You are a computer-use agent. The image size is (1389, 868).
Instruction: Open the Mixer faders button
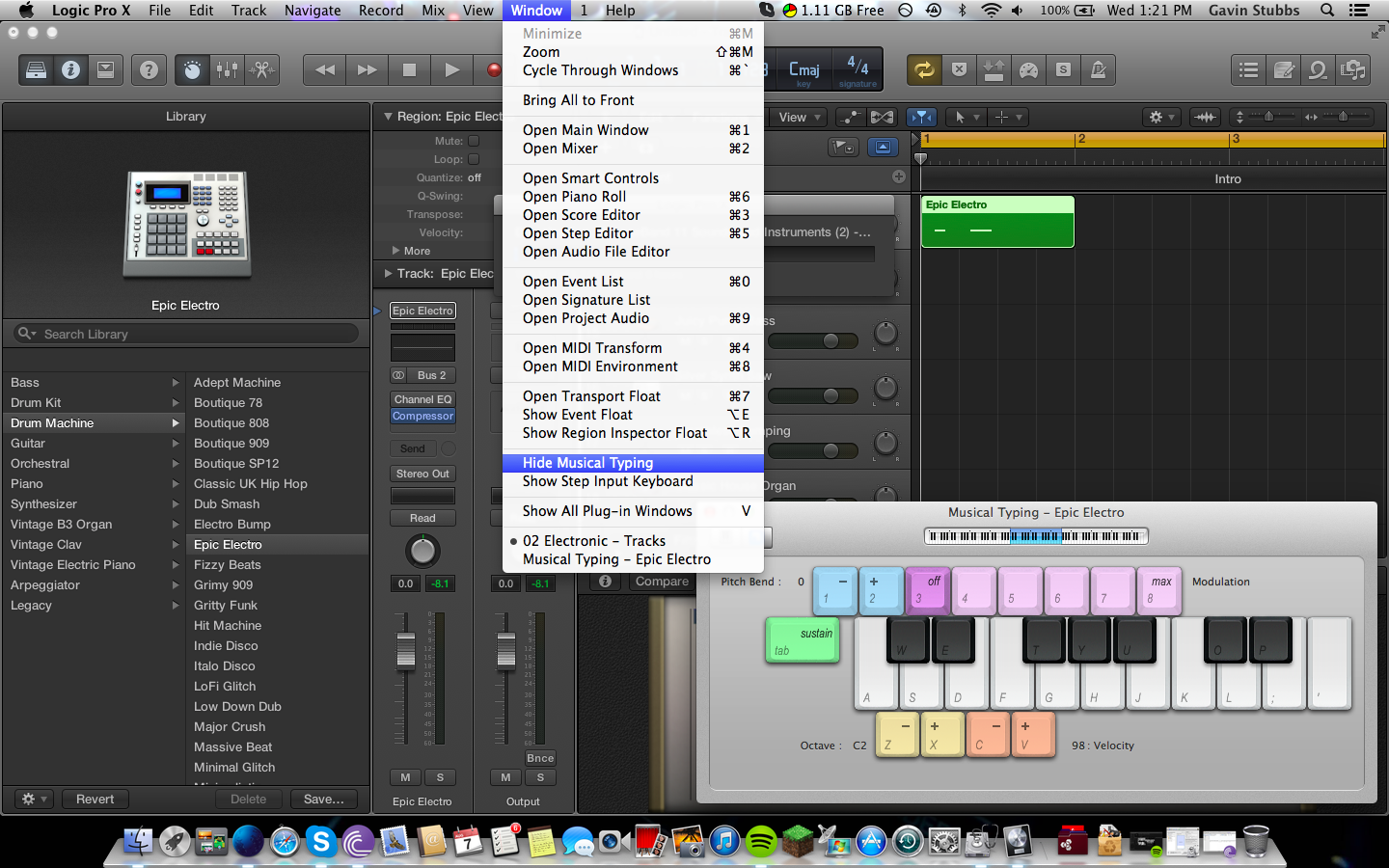point(228,69)
